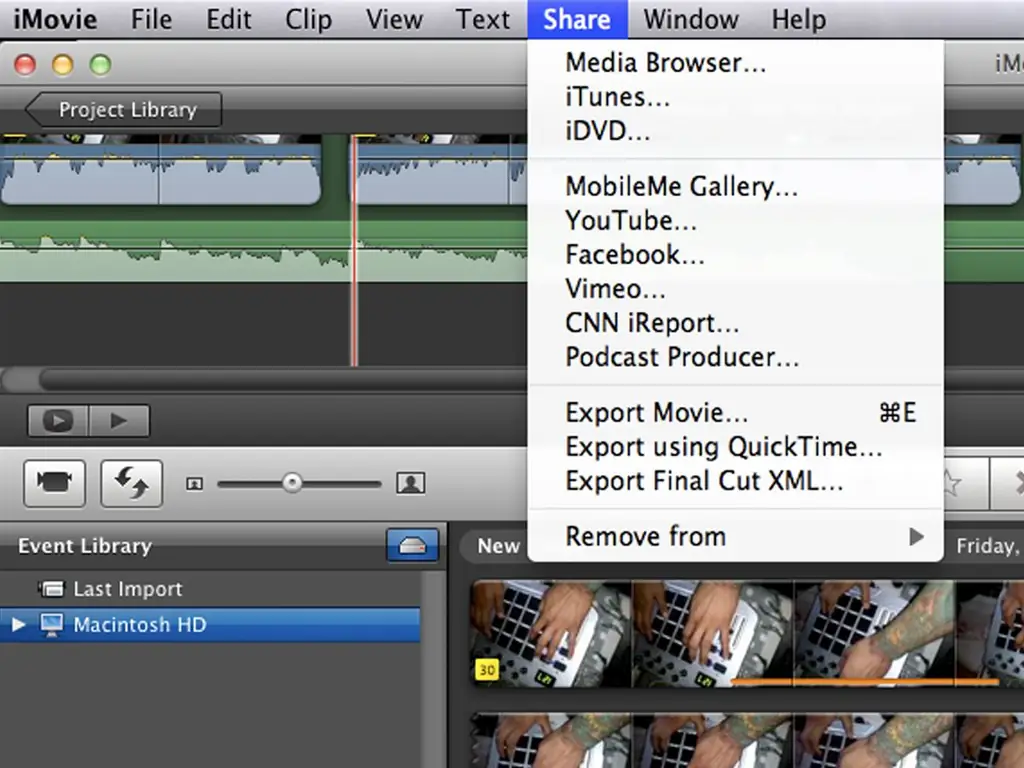
Task: Share the project to Facebook…
Action: pyautogui.click(x=735, y=255)
